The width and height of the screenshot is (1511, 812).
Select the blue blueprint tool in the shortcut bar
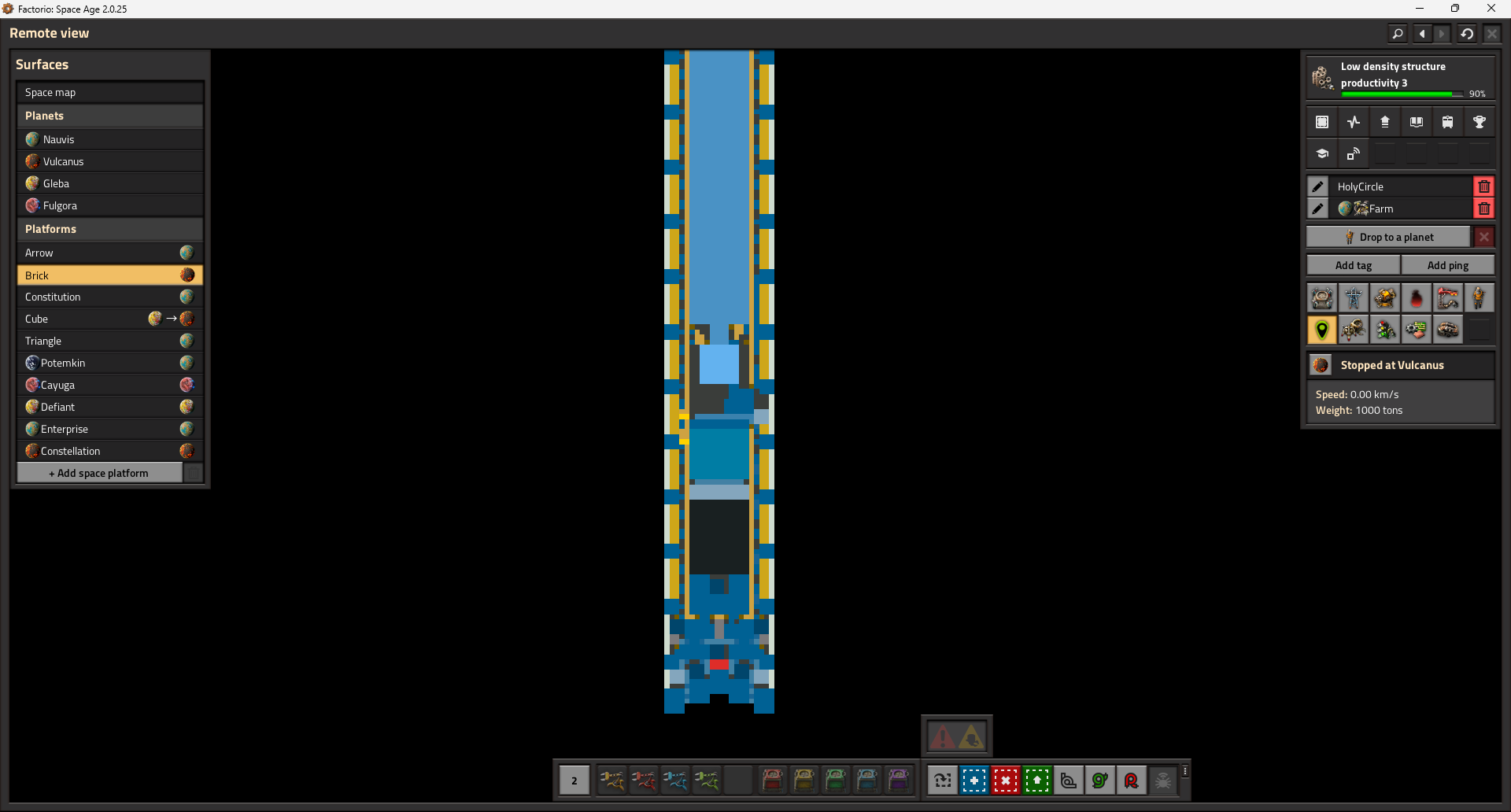tap(973, 781)
